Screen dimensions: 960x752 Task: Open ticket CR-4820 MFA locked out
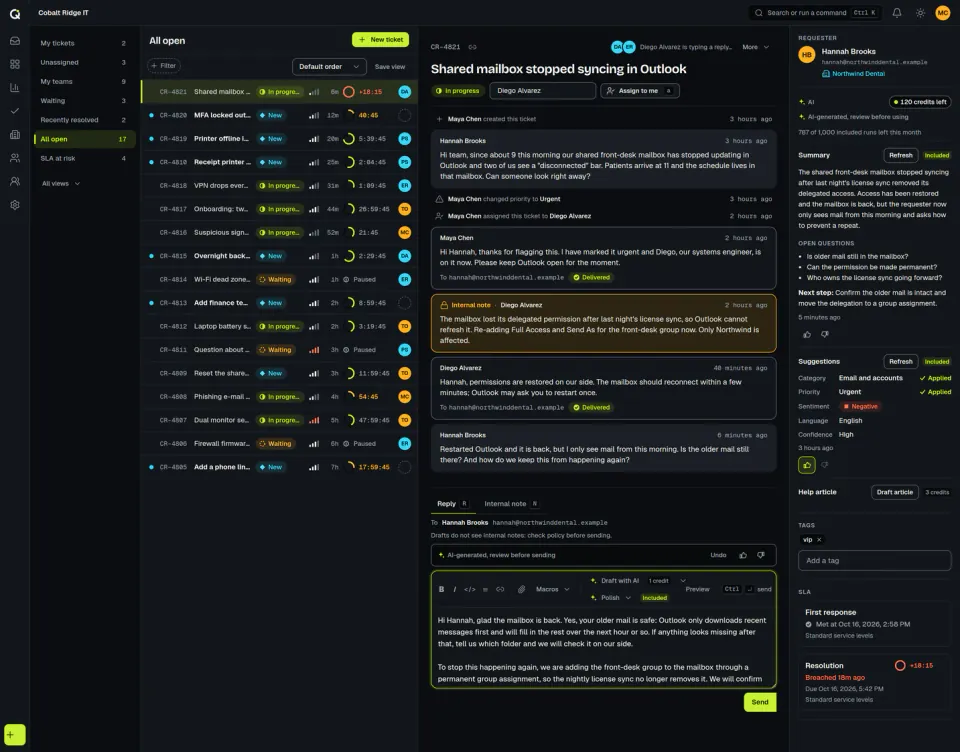[x=279, y=115]
